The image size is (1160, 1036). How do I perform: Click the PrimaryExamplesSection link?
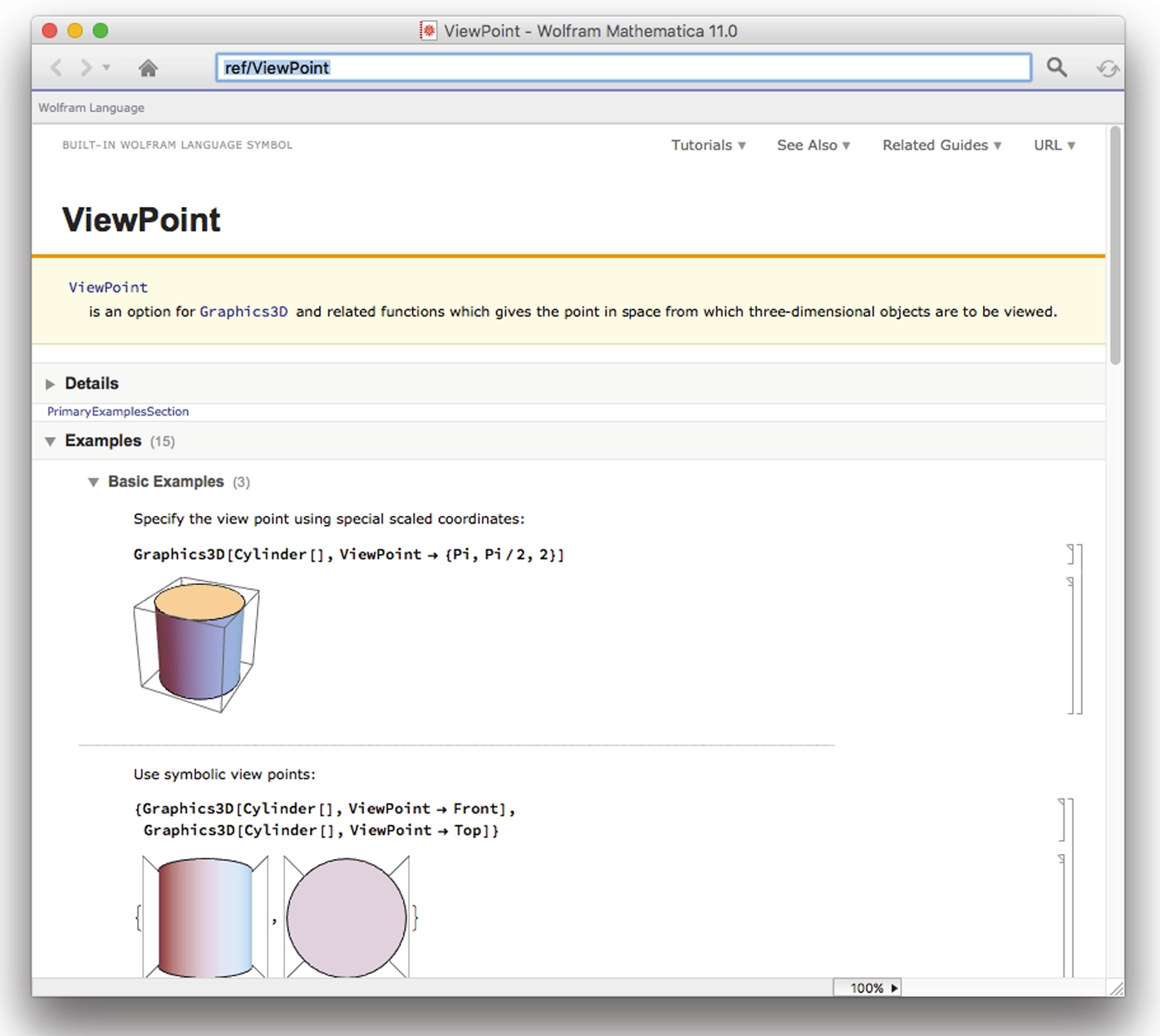pyautogui.click(x=118, y=411)
